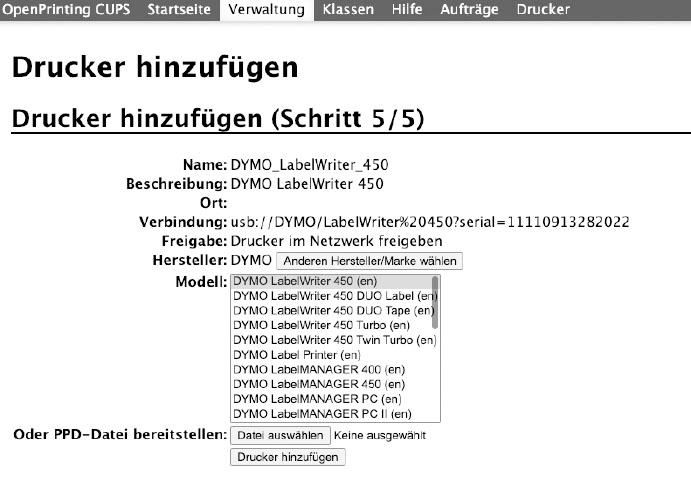
Task: Click the name value DYMO_LabelWriter_450
Action: (x=309, y=165)
